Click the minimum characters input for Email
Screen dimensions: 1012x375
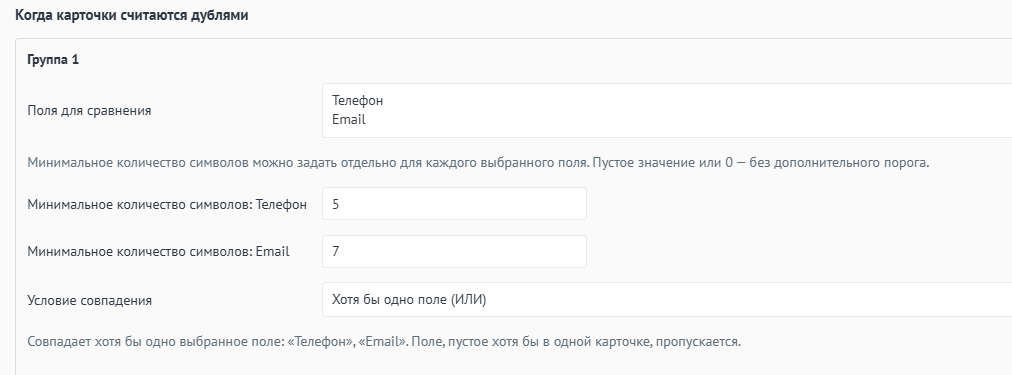454,252
